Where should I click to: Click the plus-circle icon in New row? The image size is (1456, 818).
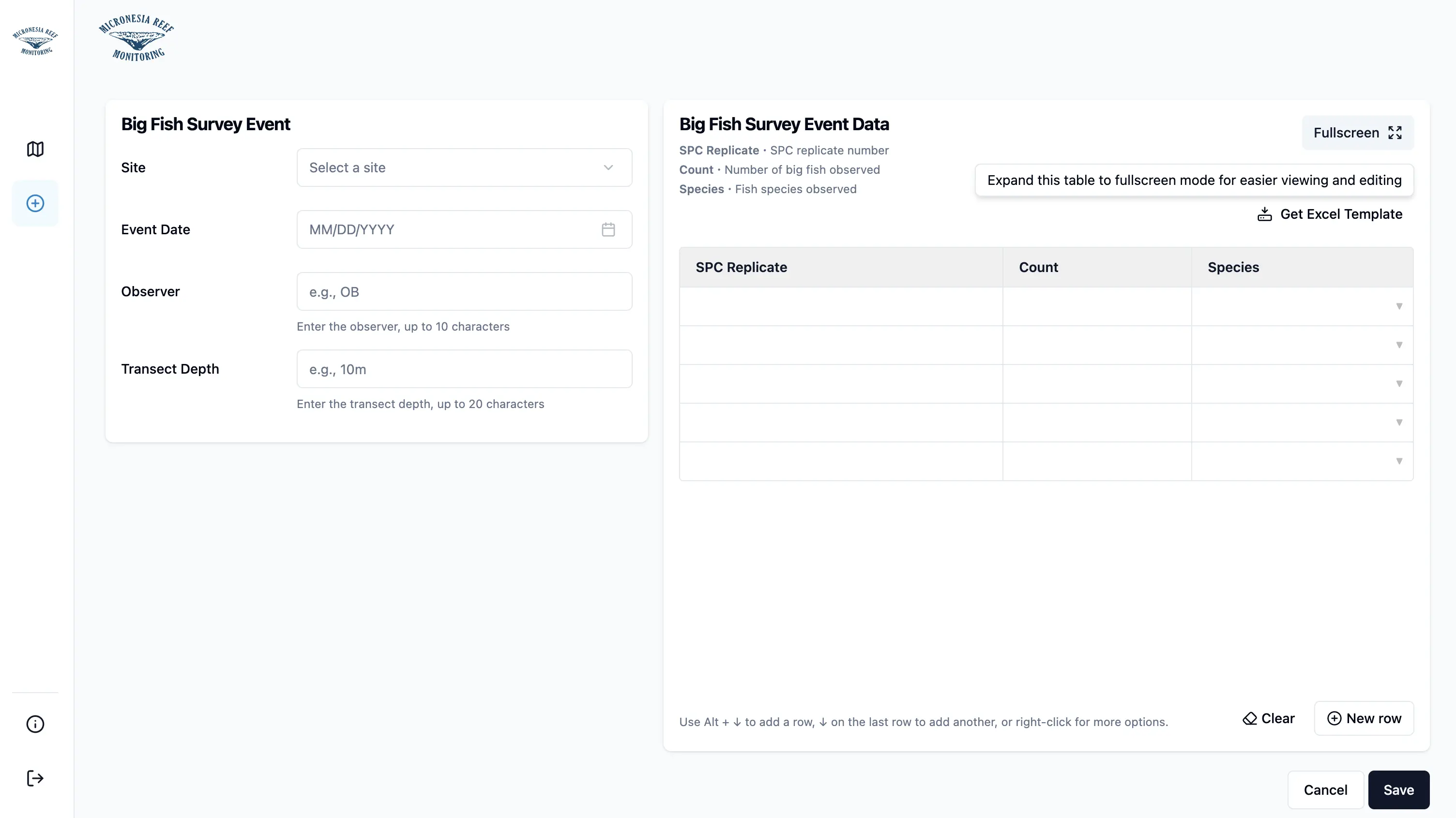[x=1334, y=718]
